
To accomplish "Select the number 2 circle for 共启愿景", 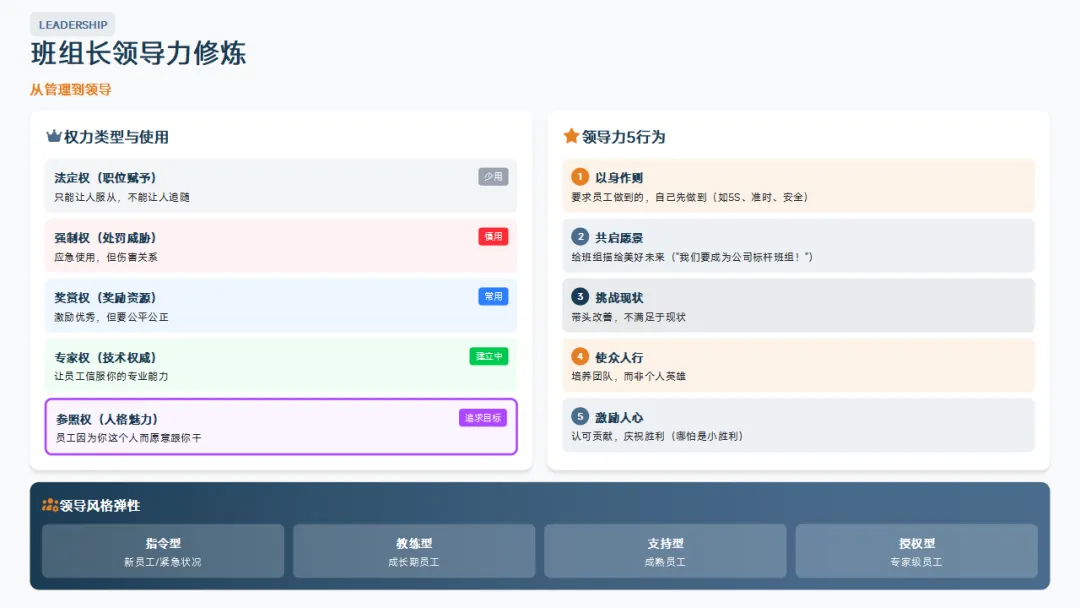I will [580, 237].
